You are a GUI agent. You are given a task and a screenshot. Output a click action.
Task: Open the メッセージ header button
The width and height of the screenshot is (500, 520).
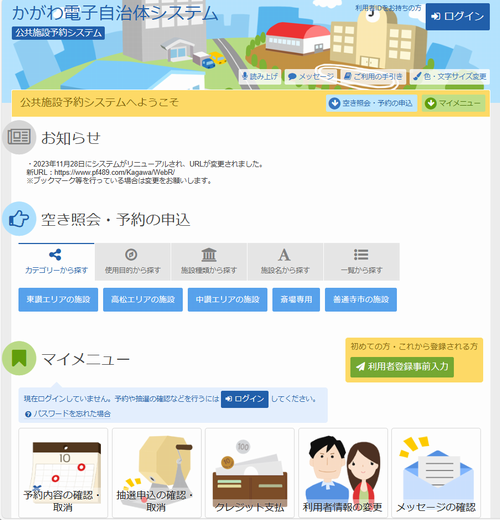(311, 77)
